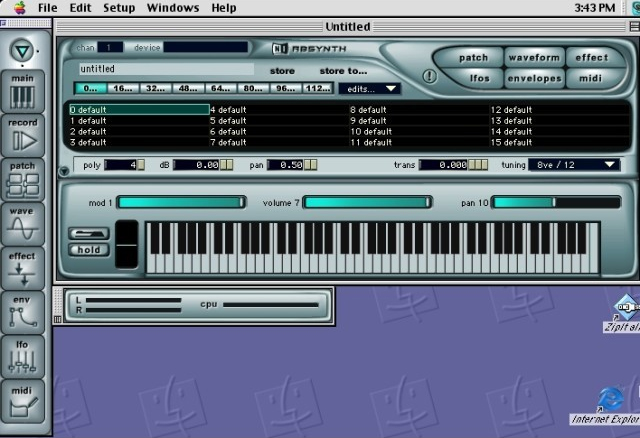The width and height of the screenshot is (640, 438).
Task: Click the store button
Action: tap(282, 71)
